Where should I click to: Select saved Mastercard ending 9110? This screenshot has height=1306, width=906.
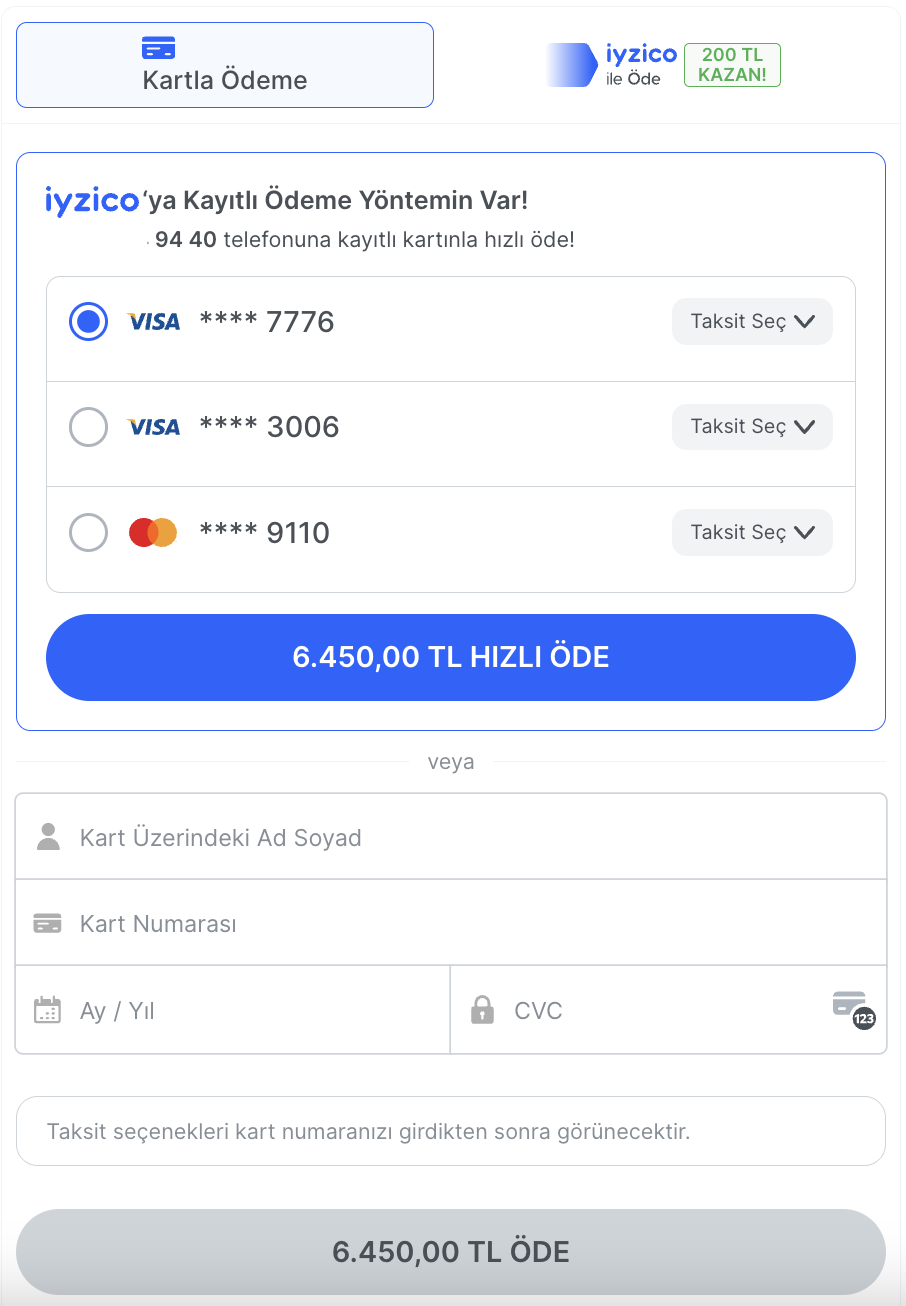click(x=88, y=532)
